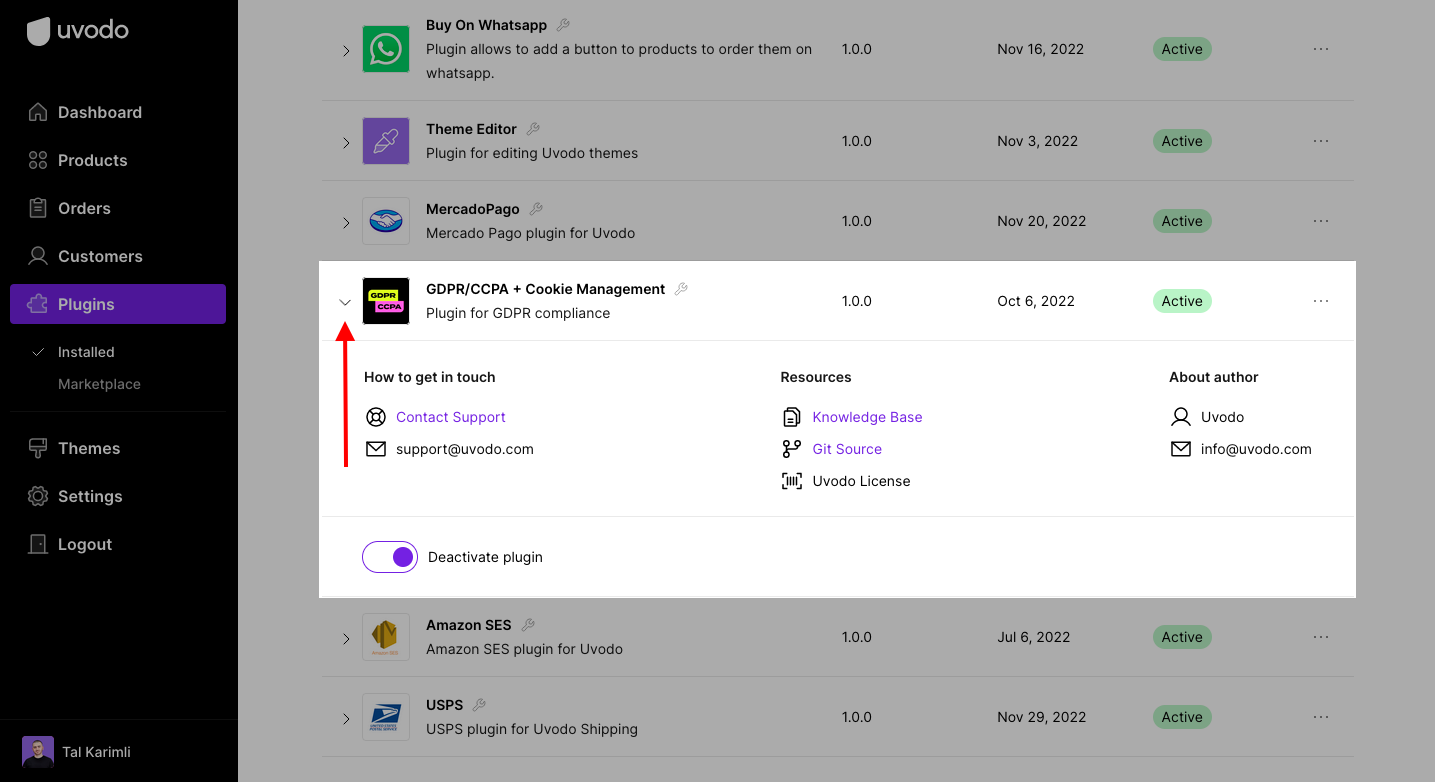This screenshot has width=1435, height=782.
Task: Click wrench icon next to Theme Editor
Action: pyautogui.click(x=533, y=129)
